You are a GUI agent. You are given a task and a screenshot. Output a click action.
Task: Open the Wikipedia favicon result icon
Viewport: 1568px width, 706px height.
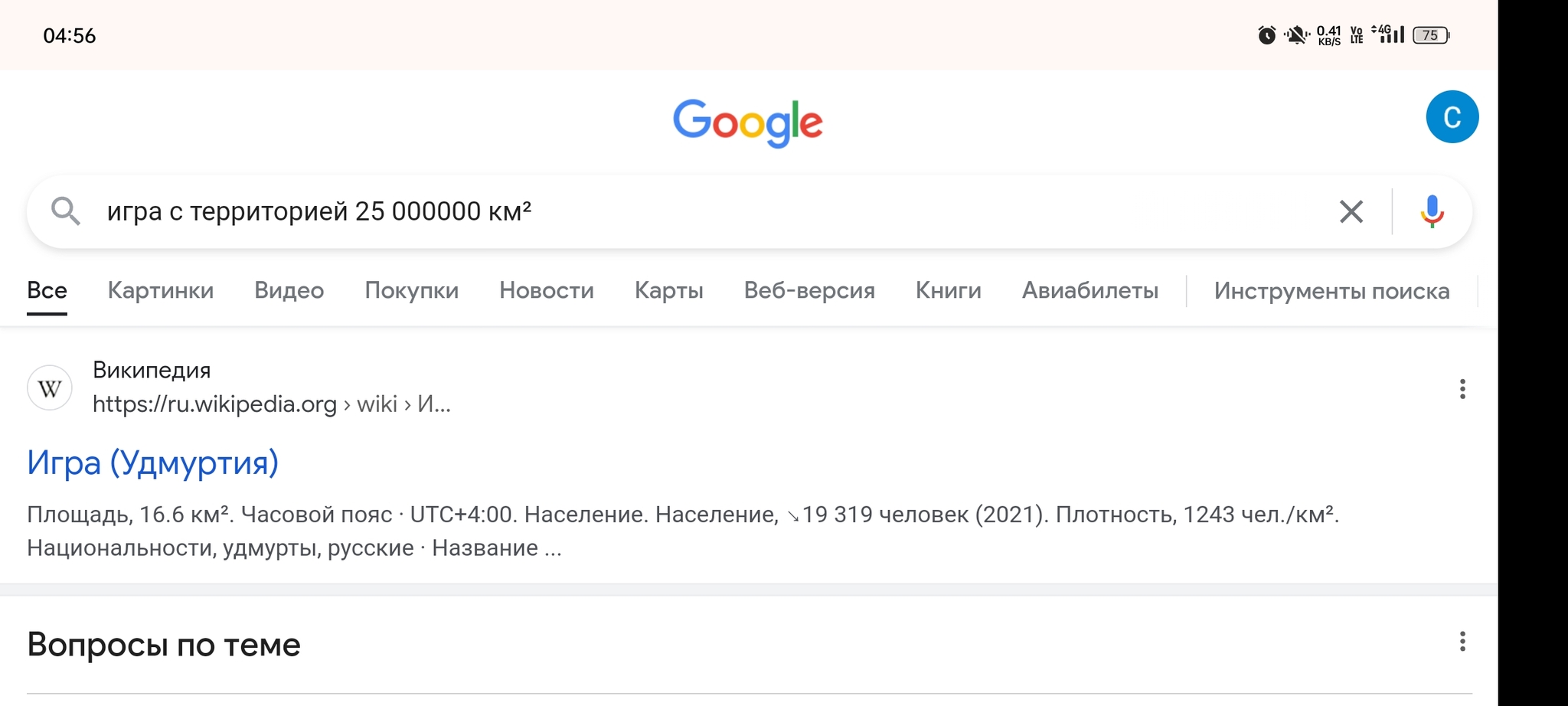click(x=50, y=387)
